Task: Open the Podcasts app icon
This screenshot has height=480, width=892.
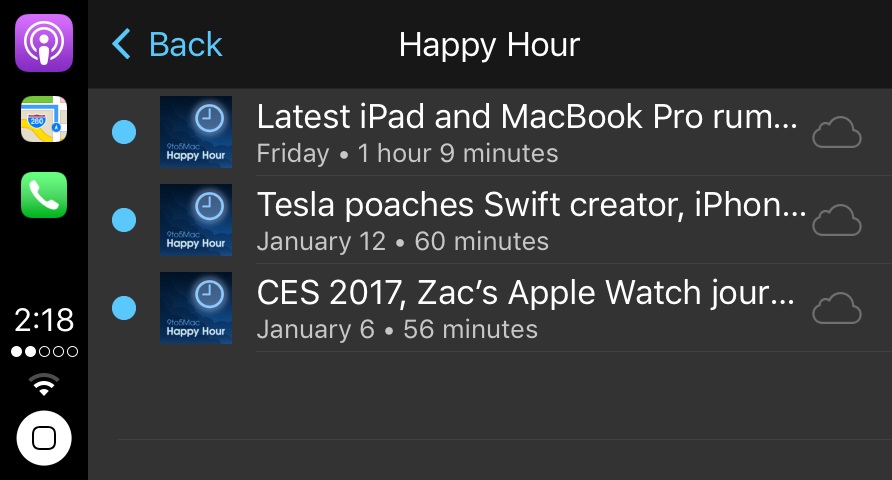Action: pos(44,43)
